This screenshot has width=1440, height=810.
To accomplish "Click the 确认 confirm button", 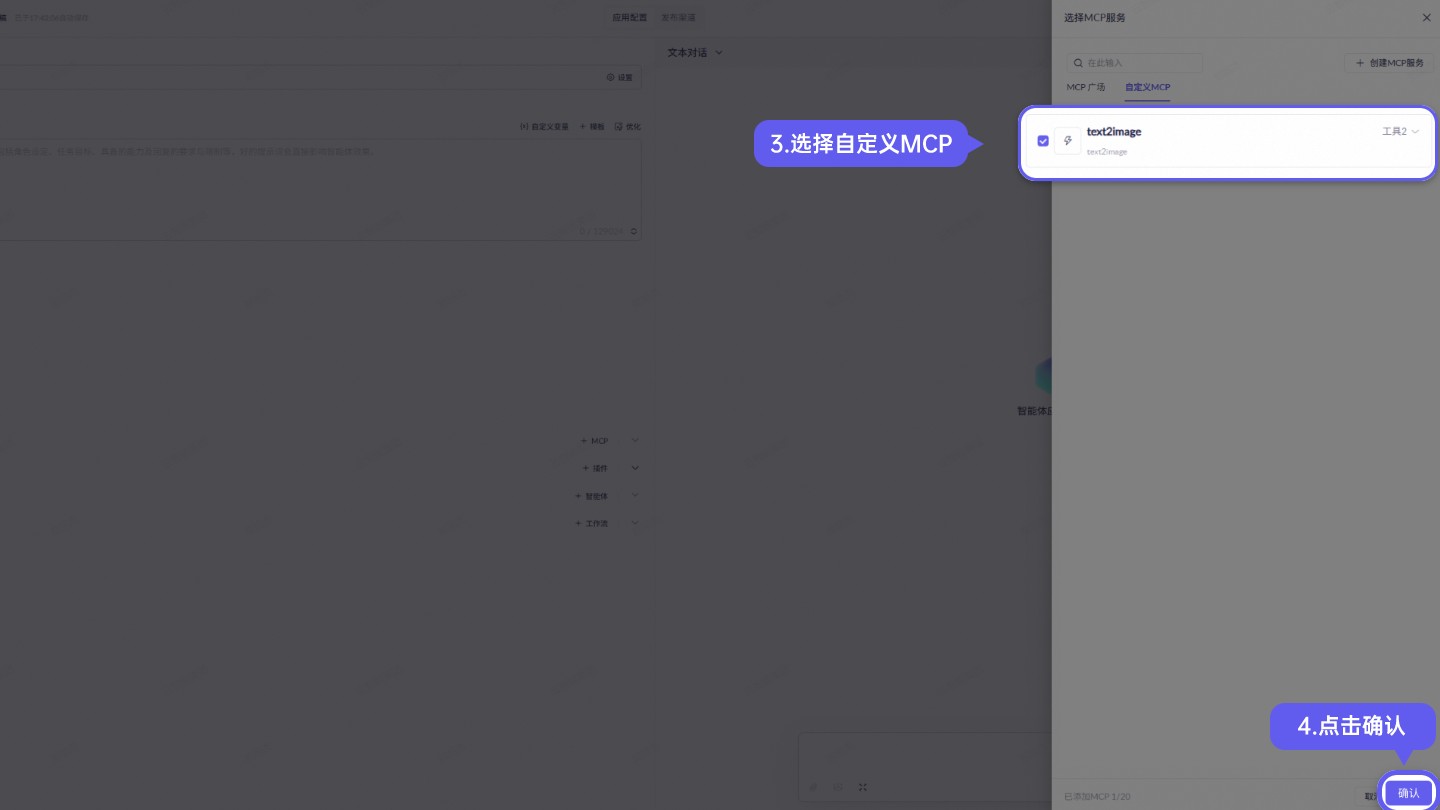I will point(1408,793).
